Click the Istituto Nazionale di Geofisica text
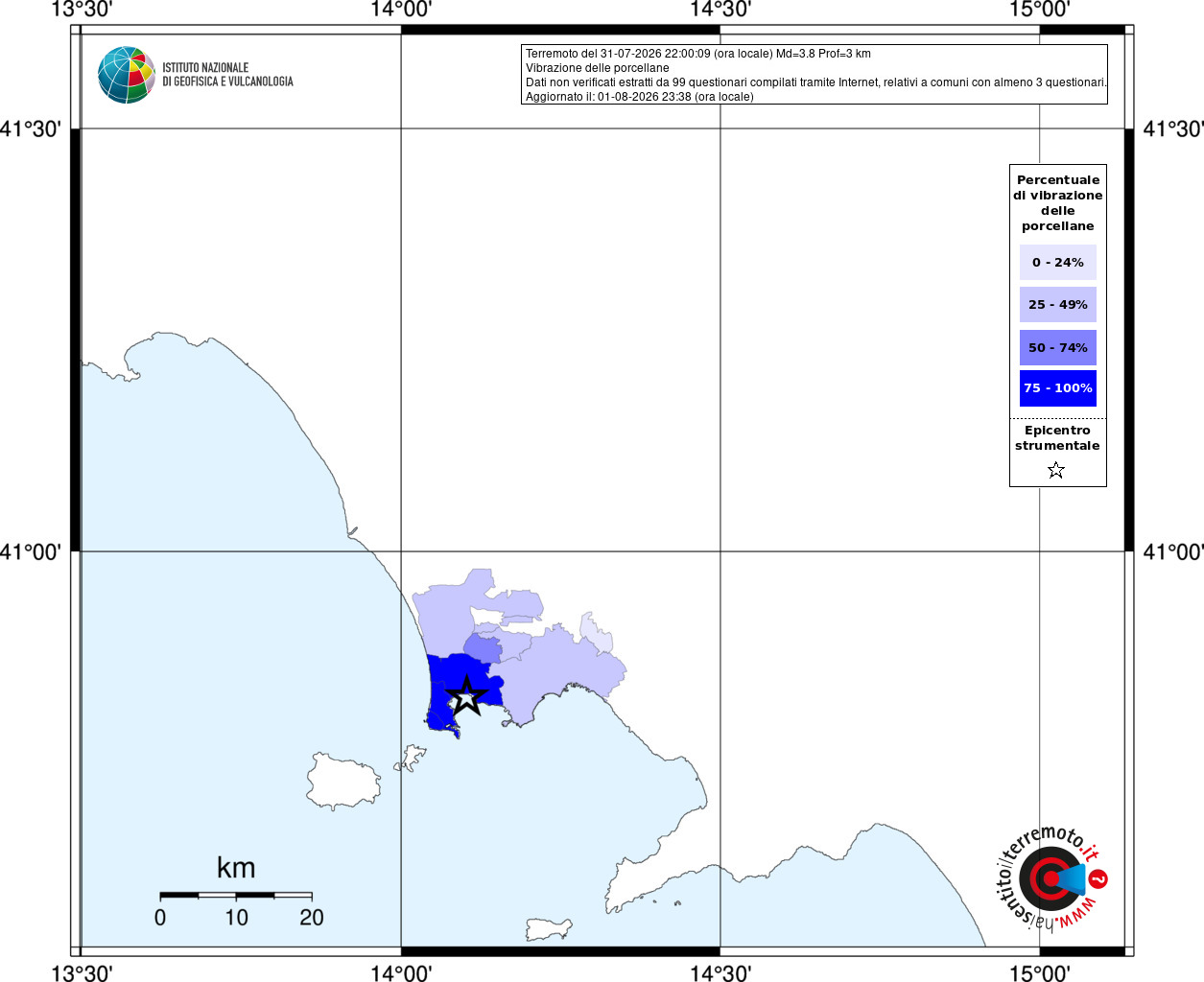Image resolution: width=1204 pixels, height=982 pixels. pos(227,75)
